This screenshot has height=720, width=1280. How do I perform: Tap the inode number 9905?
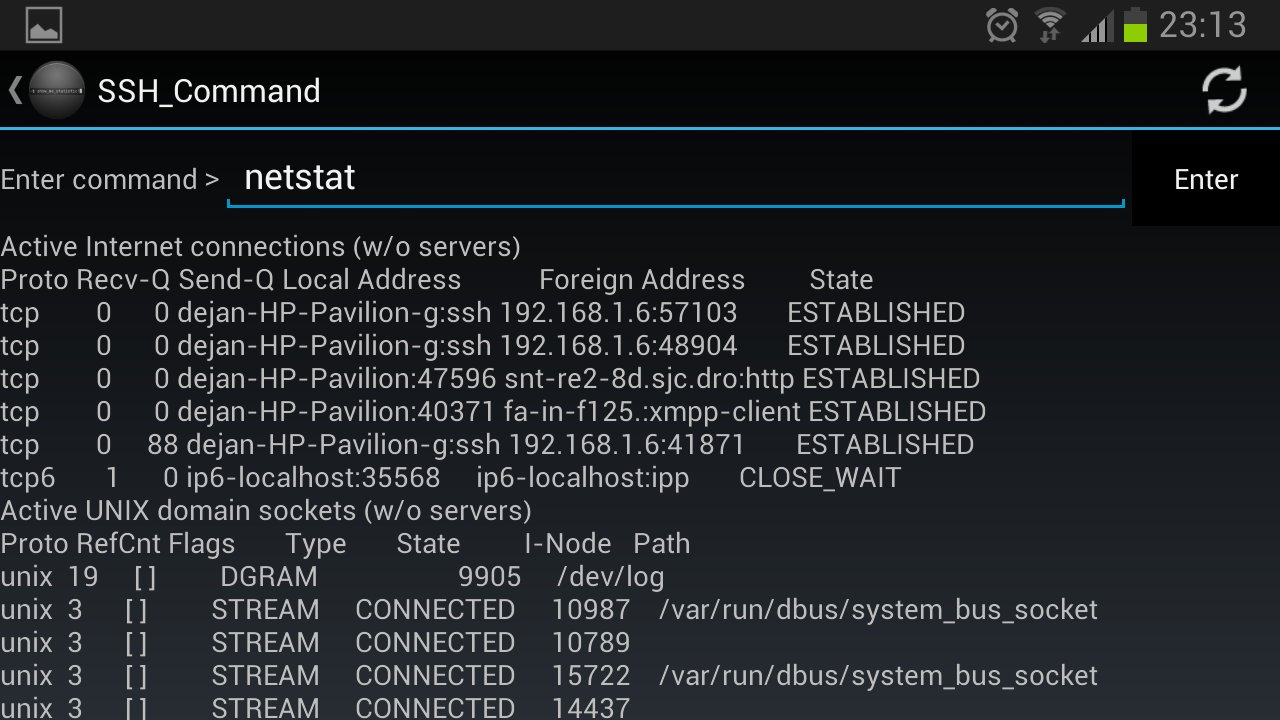[490, 577]
